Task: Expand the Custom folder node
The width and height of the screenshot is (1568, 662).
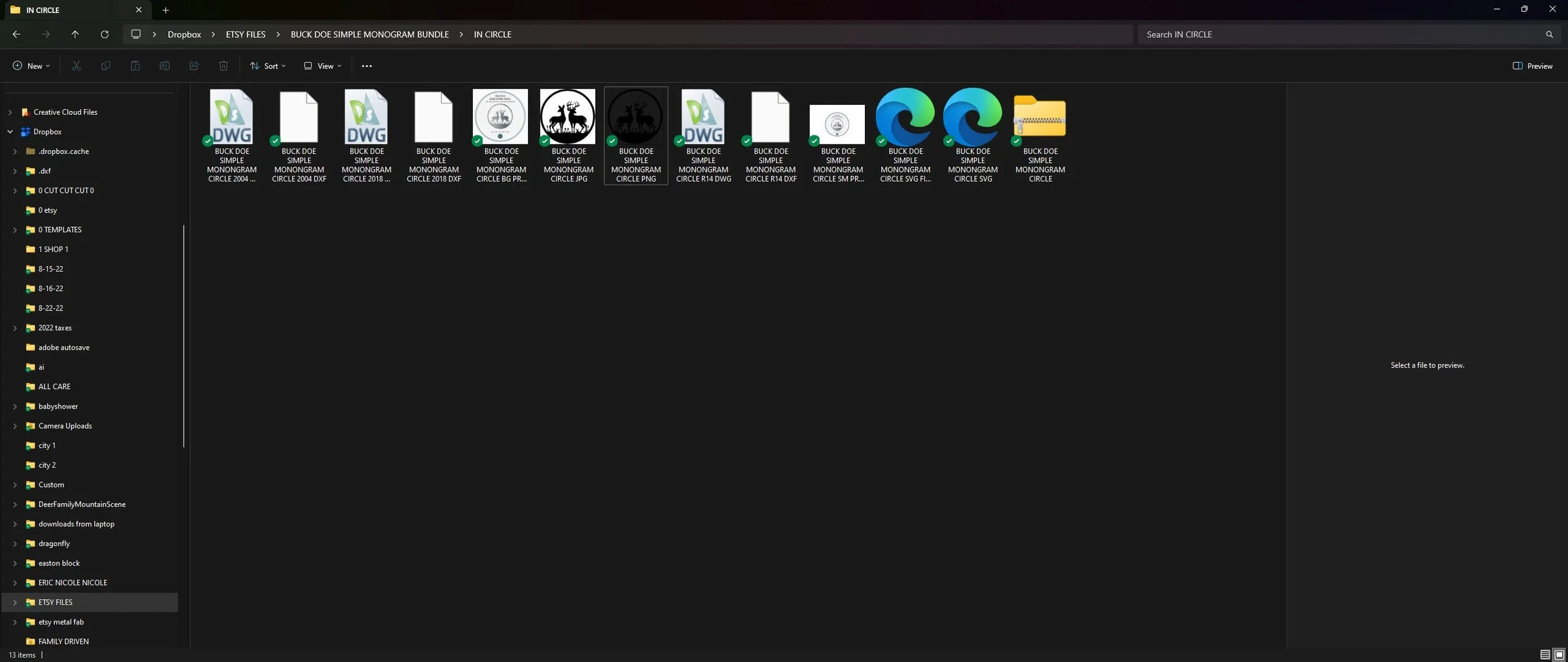Action: pyautogui.click(x=15, y=485)
